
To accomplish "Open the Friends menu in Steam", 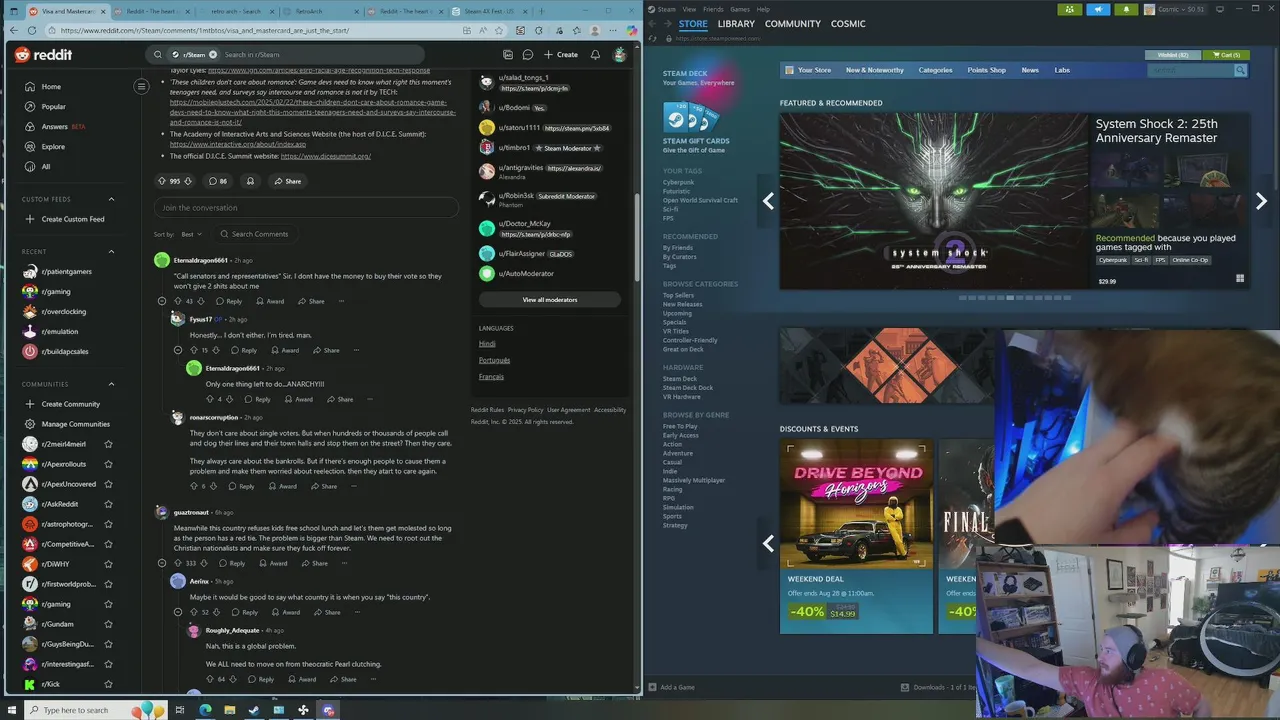I will 713,9.
